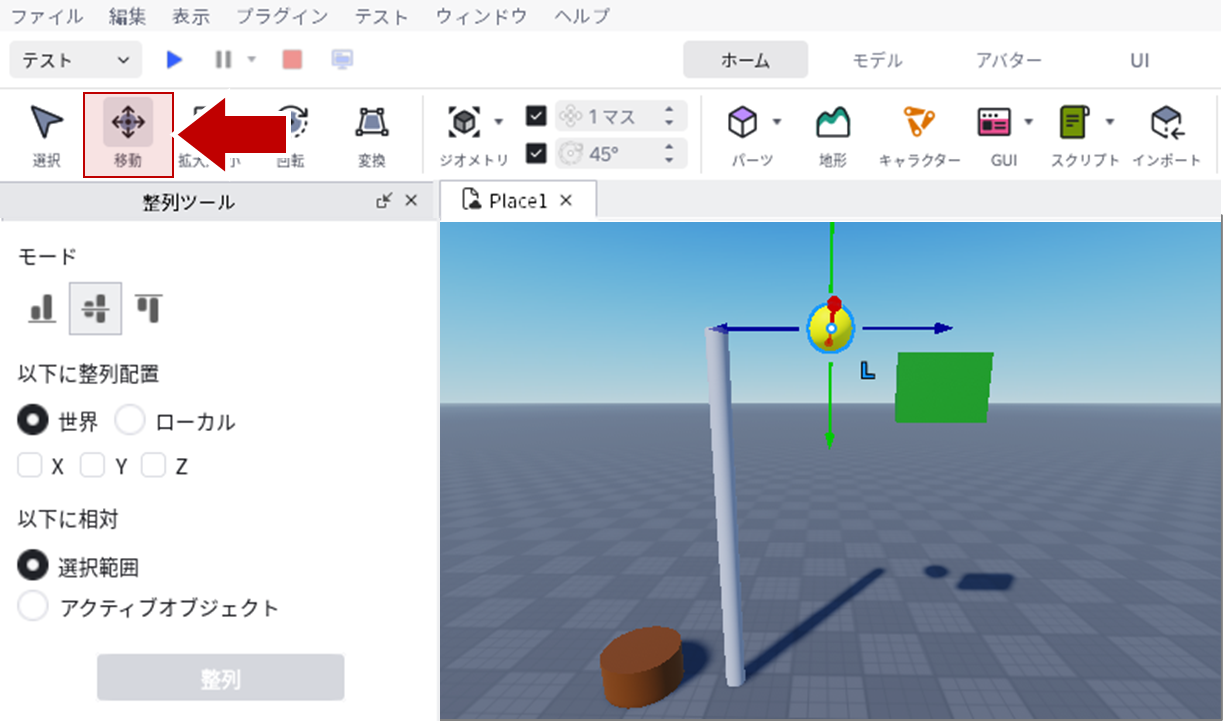
Task: Select the green block in viewport
Action: pos(944,387)
